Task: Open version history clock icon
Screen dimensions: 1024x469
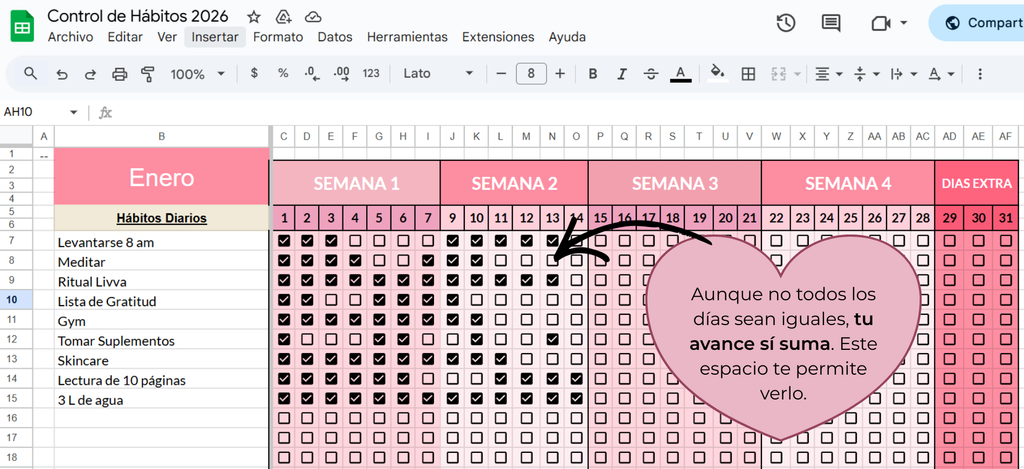Action: (x=786, y=23)
